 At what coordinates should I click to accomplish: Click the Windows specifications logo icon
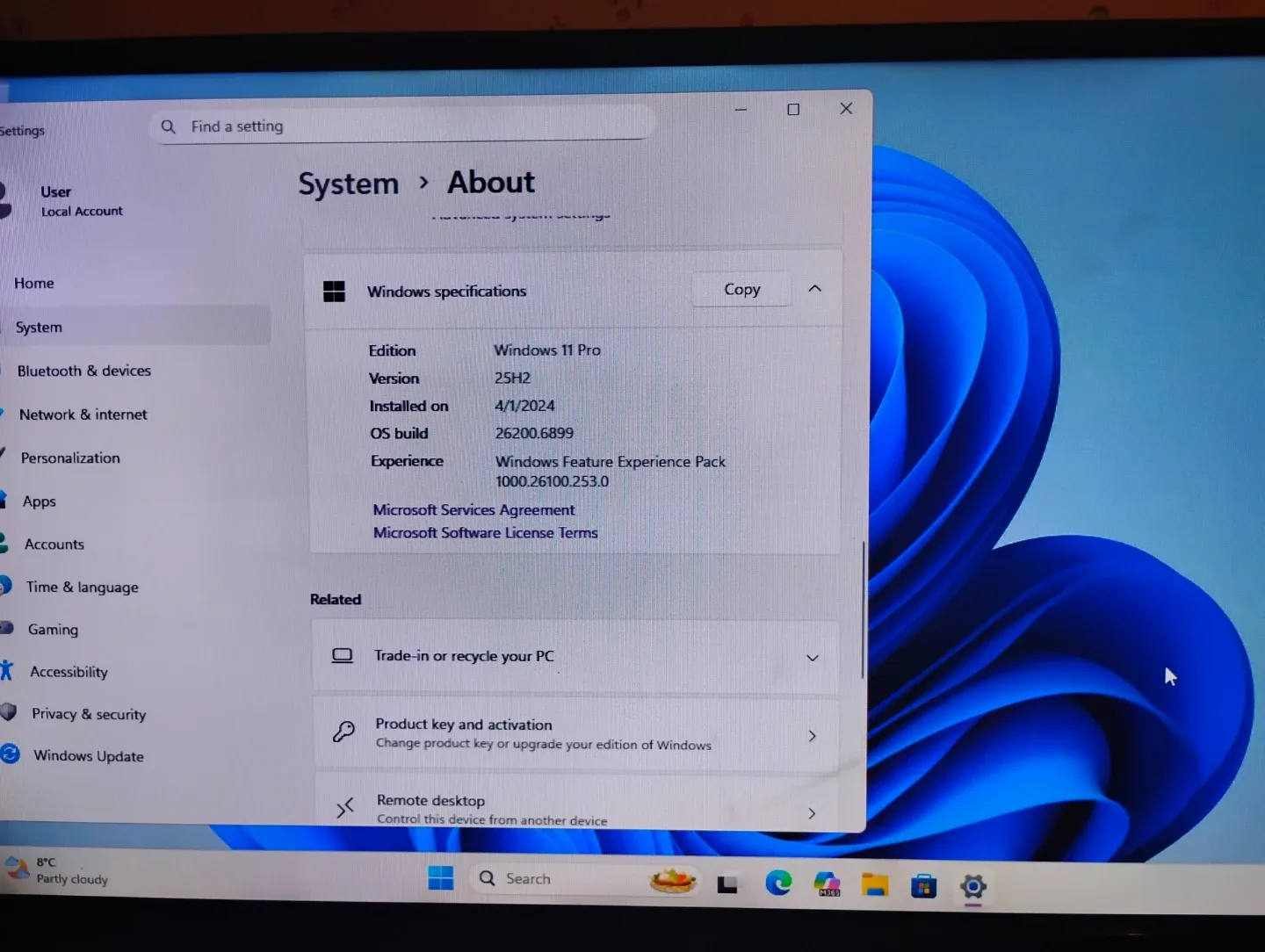pyautogui.click(x=335, y=291)
